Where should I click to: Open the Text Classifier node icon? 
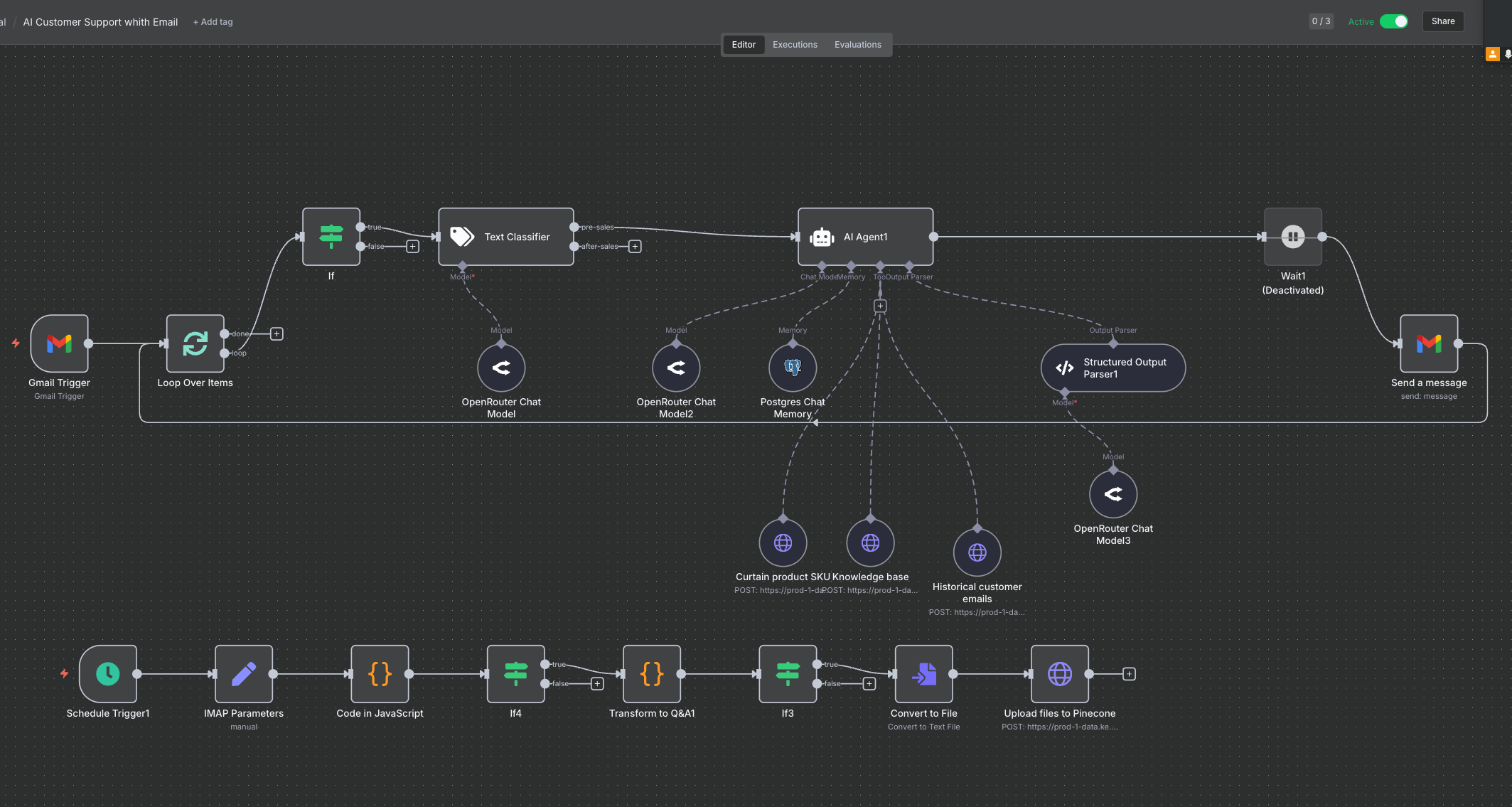click(463, 237)
